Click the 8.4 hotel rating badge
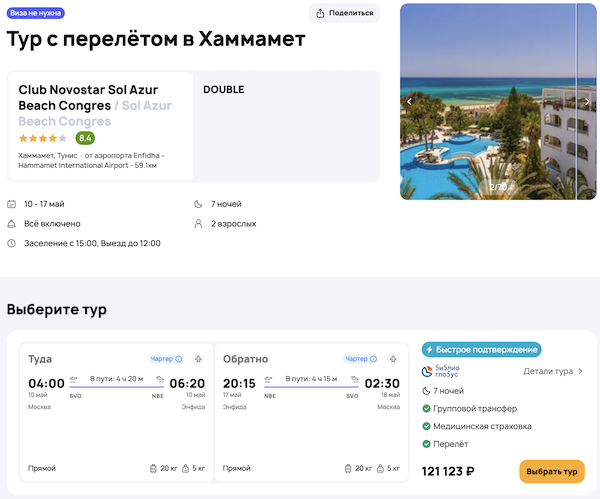 85,138
